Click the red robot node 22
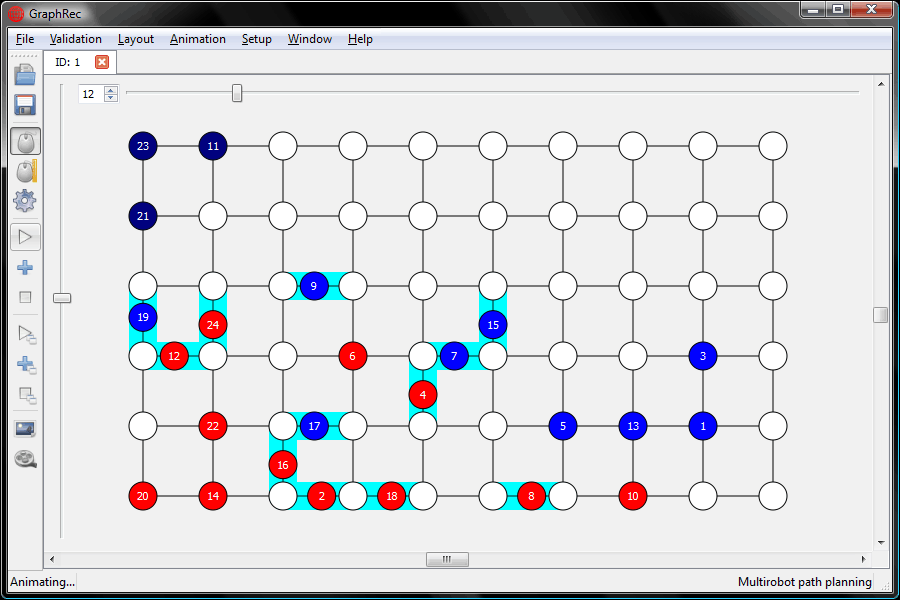The height and width of the screenshot is (600, 900). click(x=213, y=426)
